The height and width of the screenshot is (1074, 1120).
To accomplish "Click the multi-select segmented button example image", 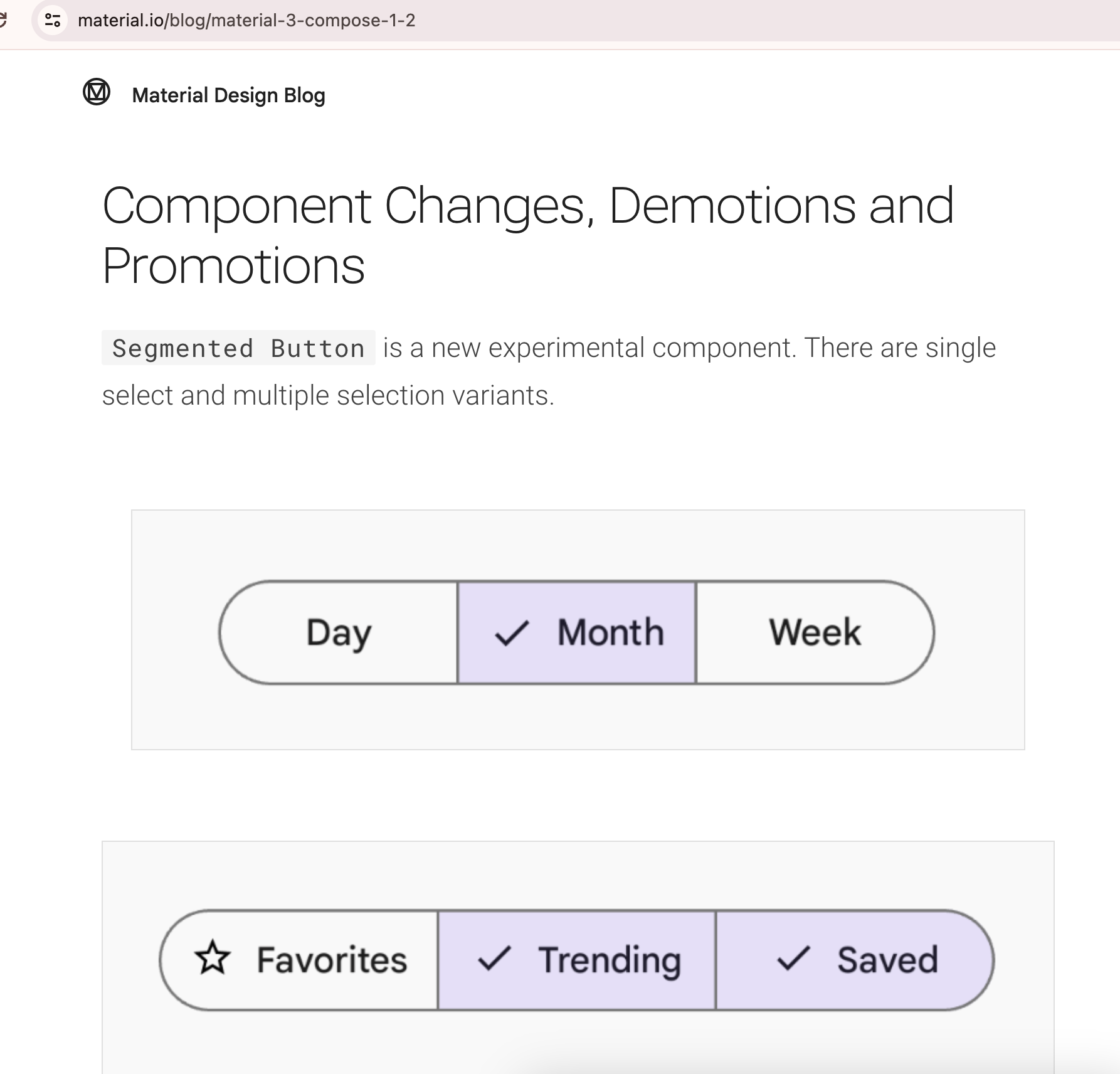I will point(578,957).
